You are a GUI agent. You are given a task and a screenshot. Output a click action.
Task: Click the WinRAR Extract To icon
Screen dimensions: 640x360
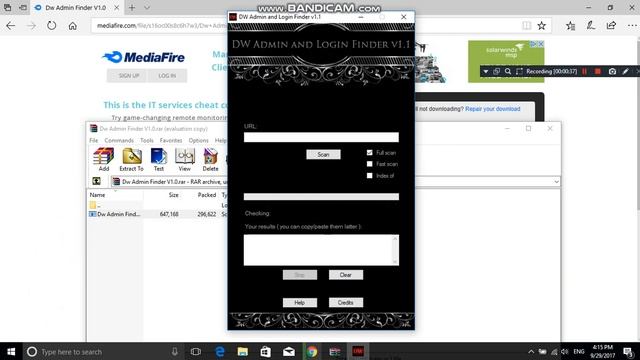[131, 159]
